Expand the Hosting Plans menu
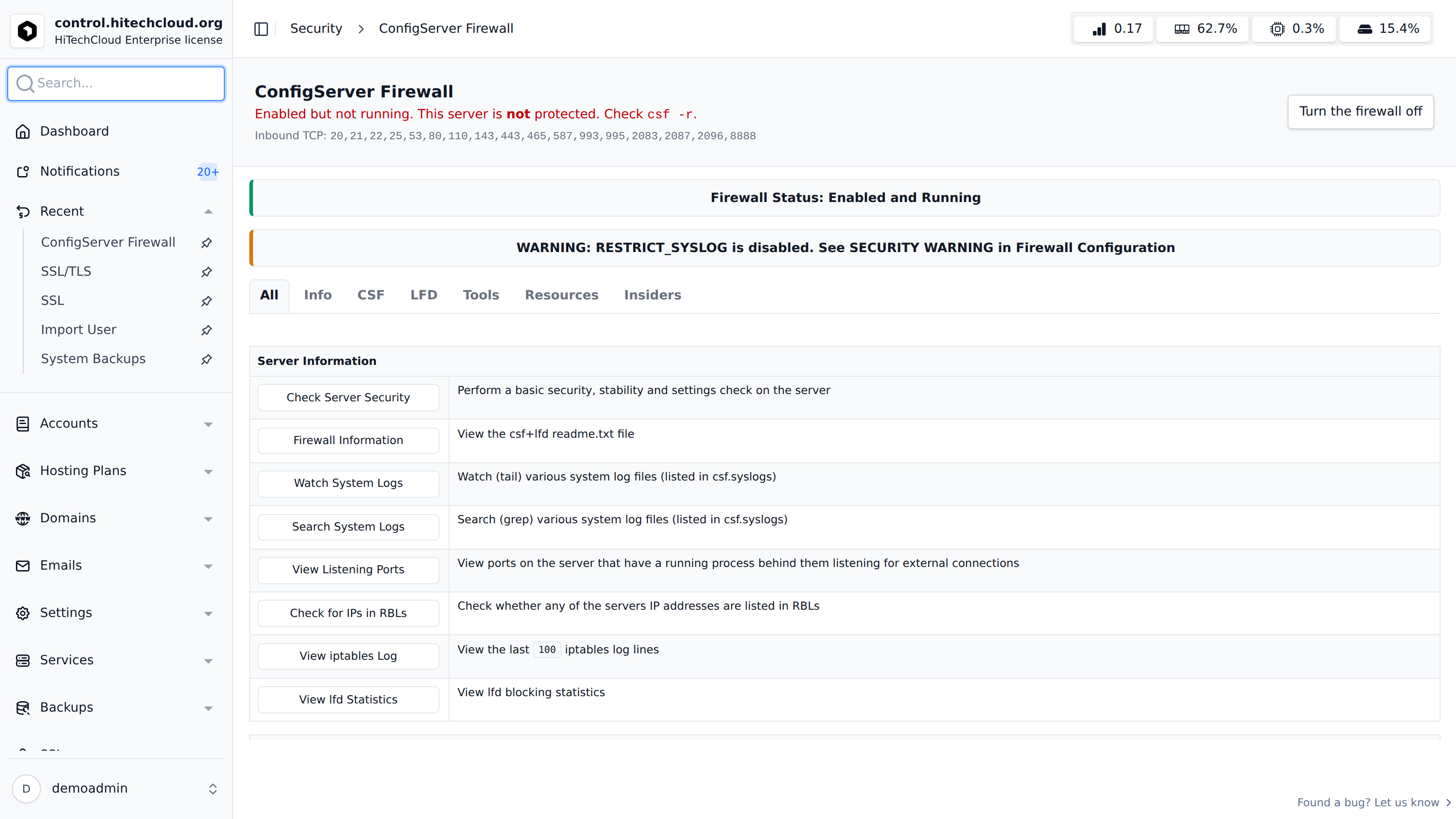Viewport: 1456px width, 819px height. click(x=208, y=472)
